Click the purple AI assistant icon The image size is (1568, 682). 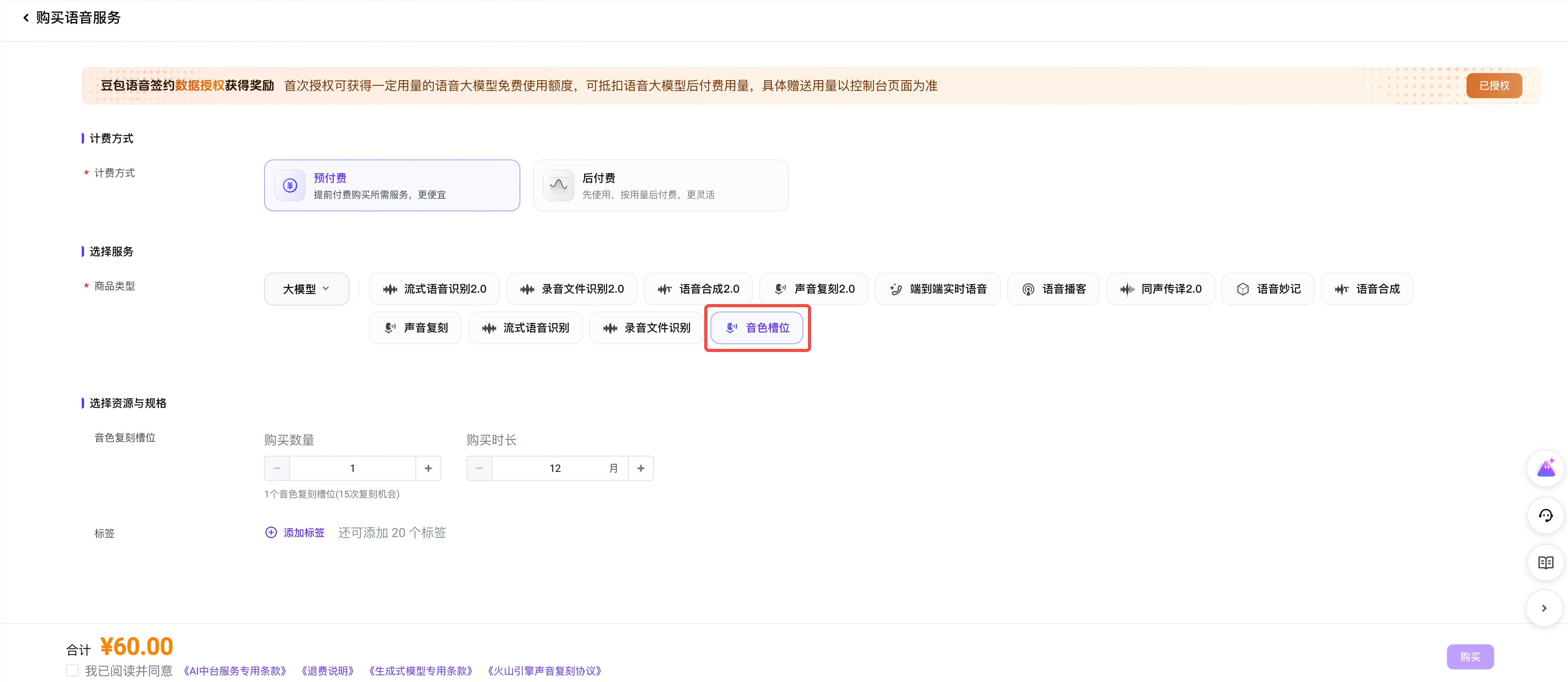pyautogui.click(x=1545, y=468)
